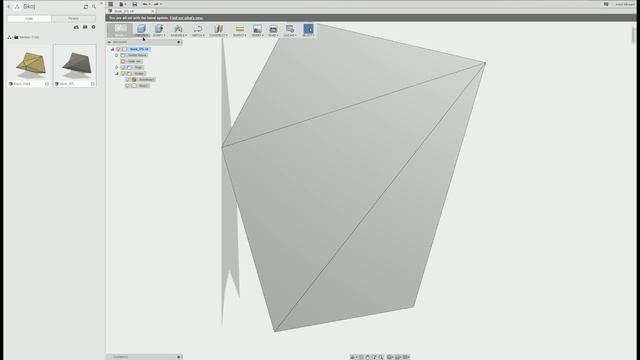Image resolution: width=640 pixels, height=360 pixels.
Task: Upload a file via cloud icon
Action: tap(76, 27)
